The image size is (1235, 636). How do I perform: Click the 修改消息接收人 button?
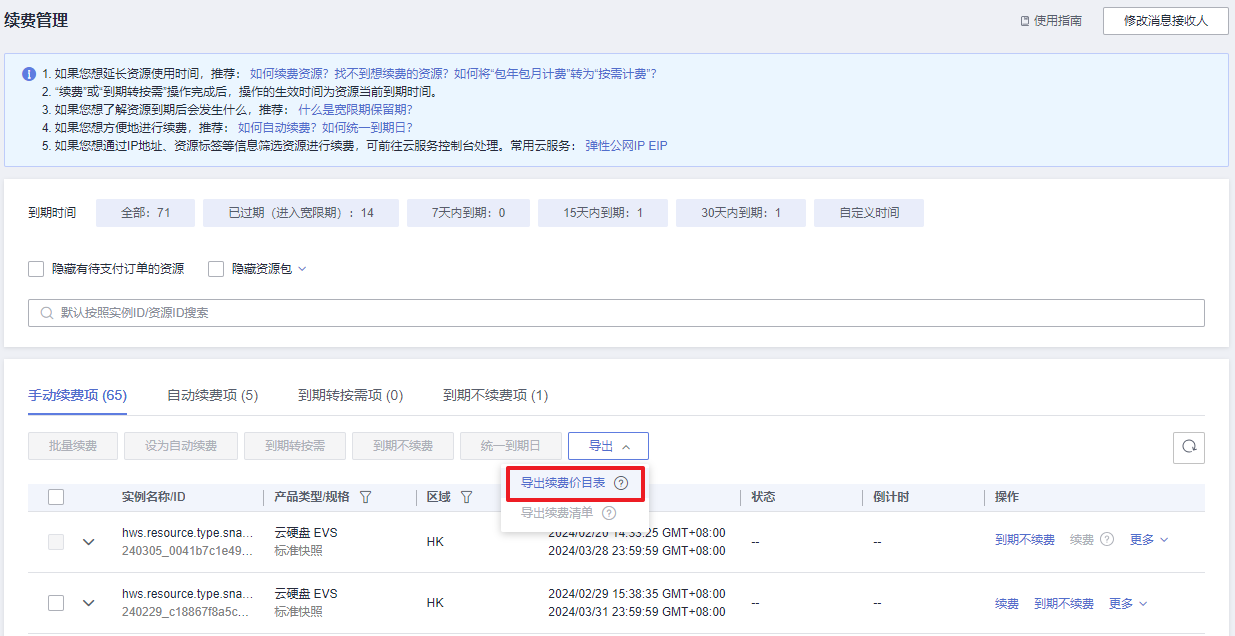tap(1165, 21)
